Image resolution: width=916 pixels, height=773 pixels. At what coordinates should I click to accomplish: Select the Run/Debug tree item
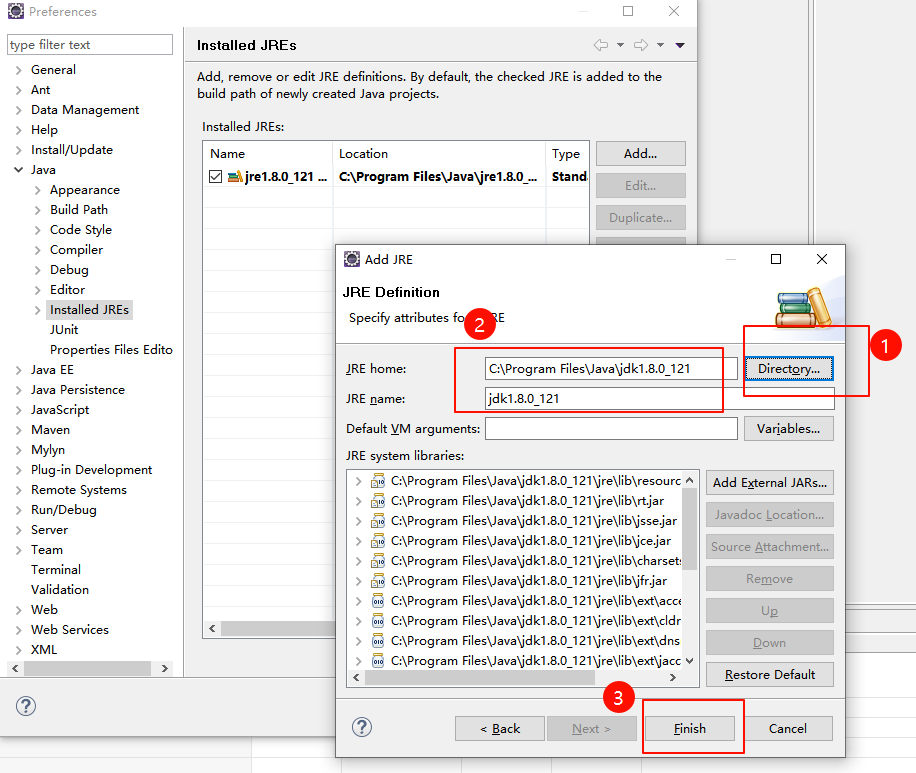64,509
